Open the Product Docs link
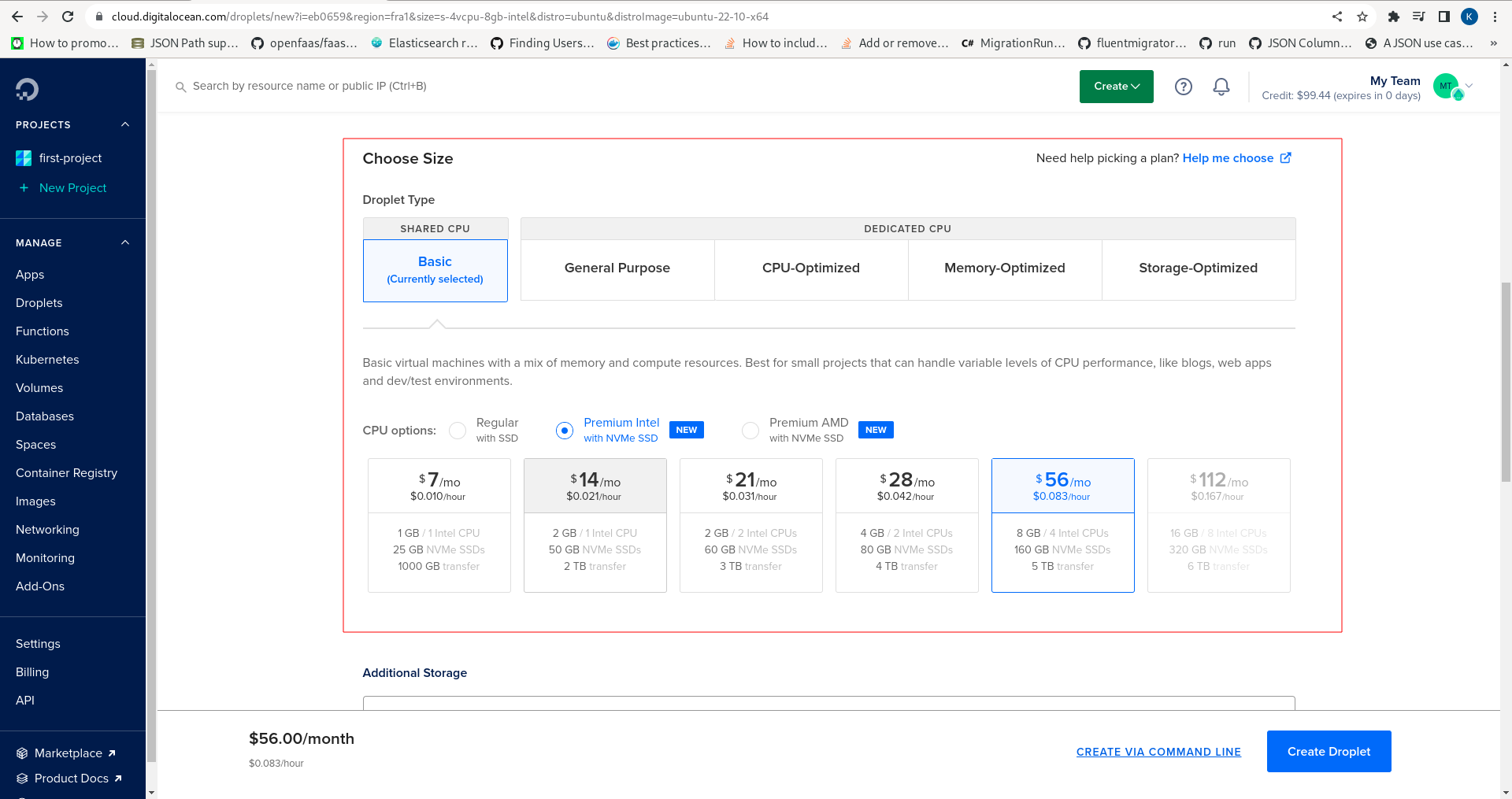 [x=72, y=779]
